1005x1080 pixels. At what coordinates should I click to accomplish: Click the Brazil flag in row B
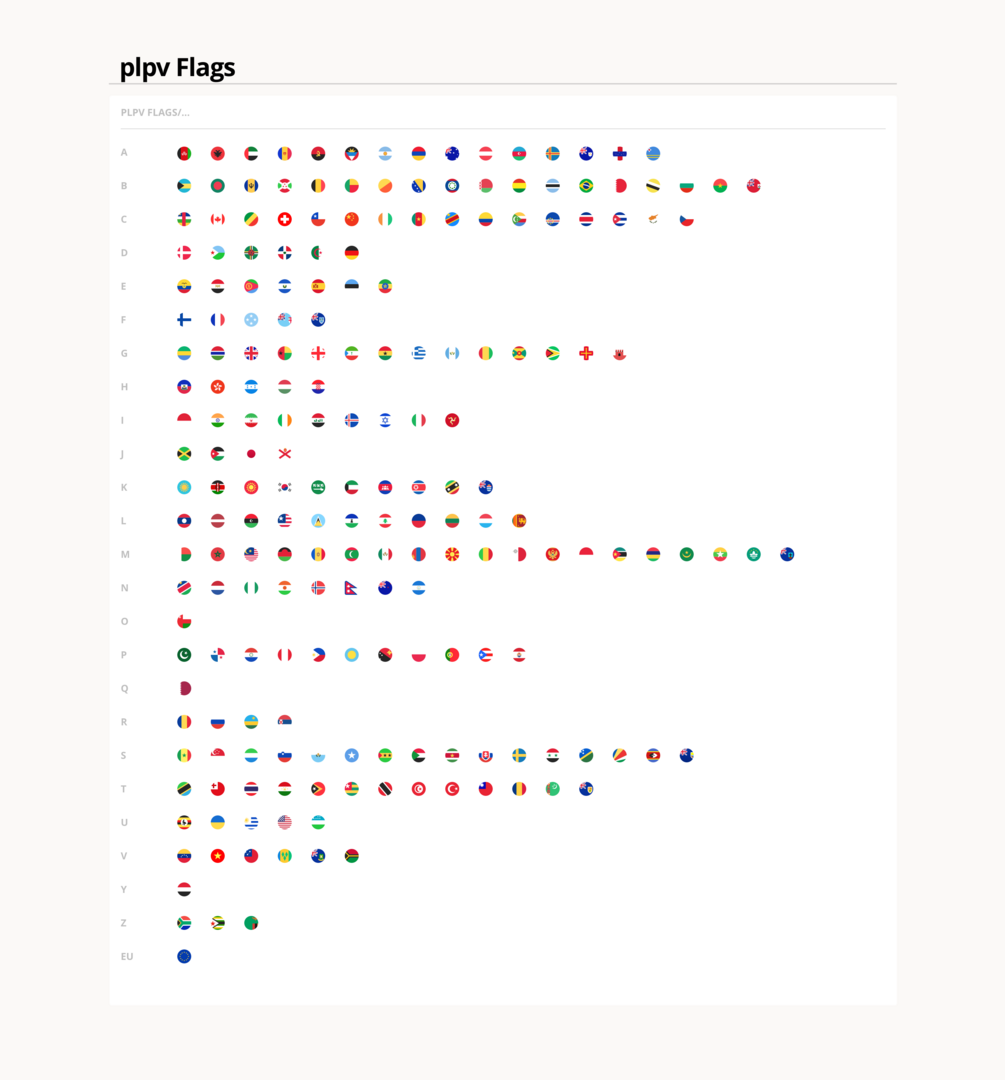586,186
